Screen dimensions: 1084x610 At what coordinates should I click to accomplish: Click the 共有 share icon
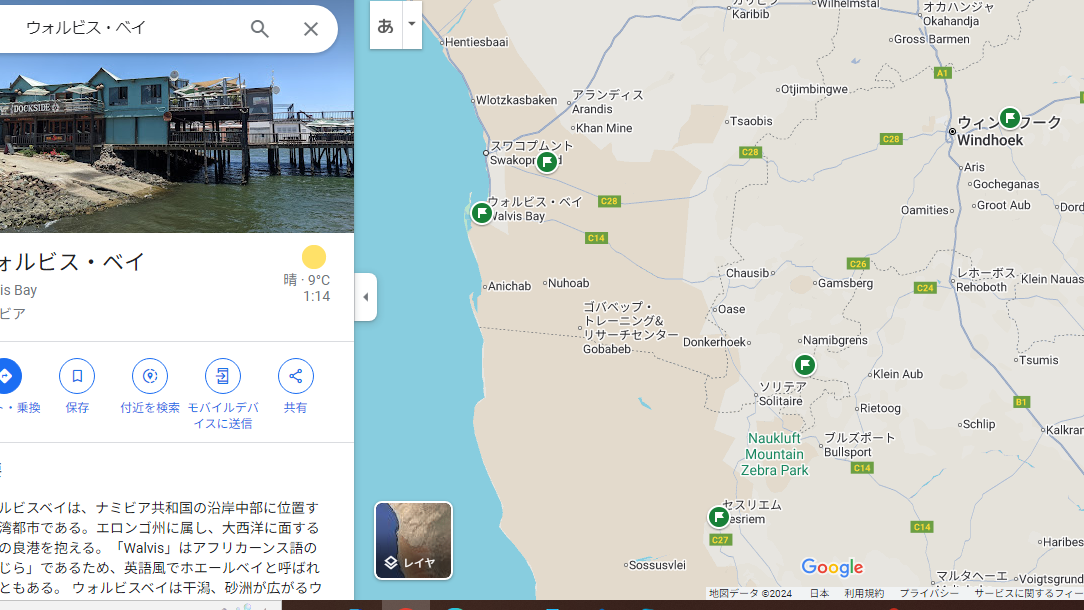pyautogui.click(x=295, y=376)
